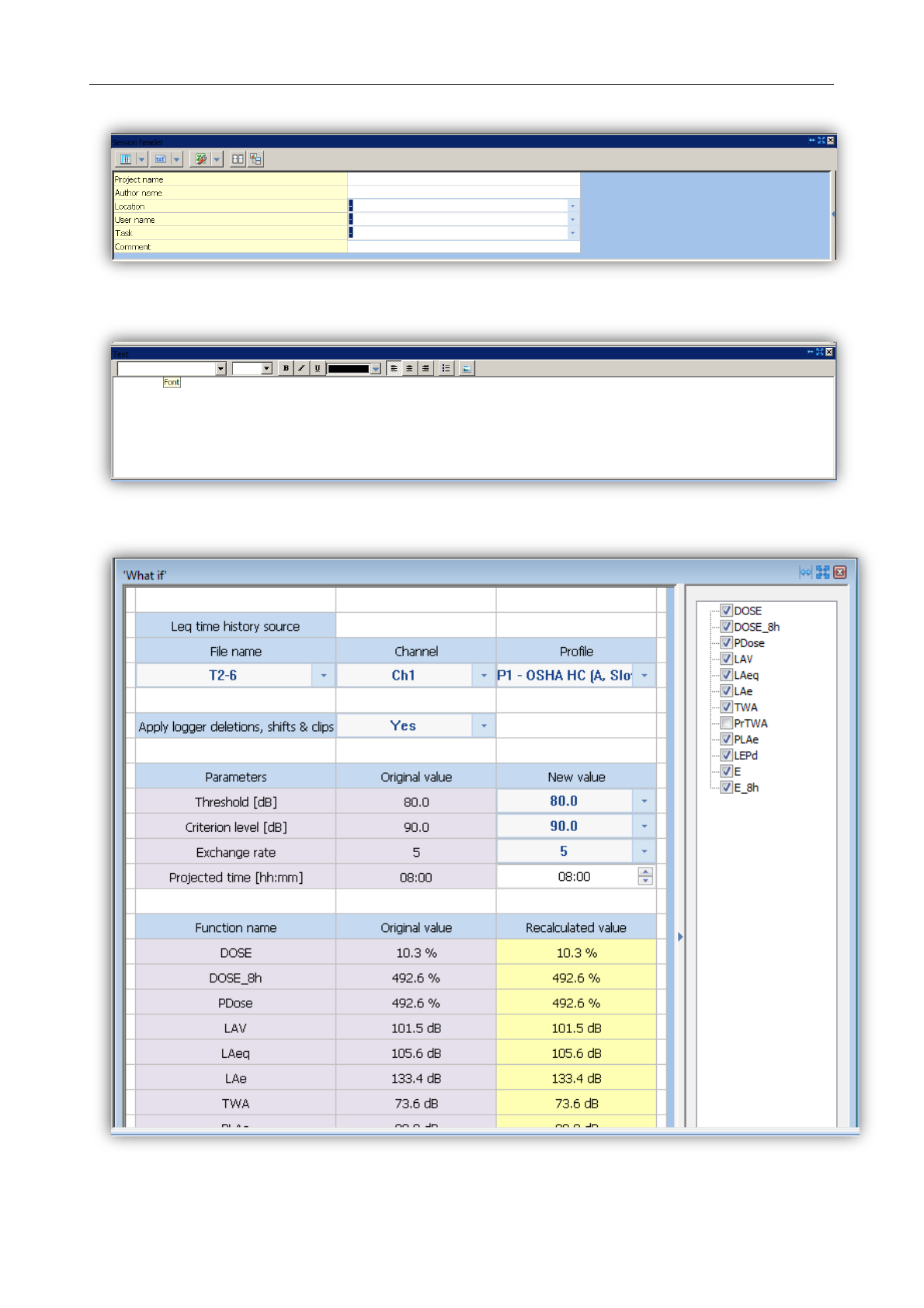Viewport: 924px width, 1308px height.
Task: Close the 'What if' panel
Action: click(840, 572)
